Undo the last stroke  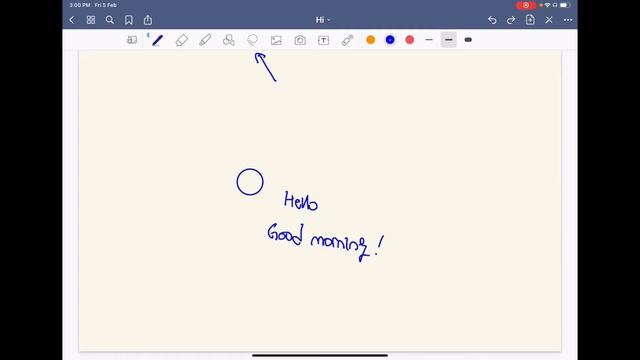point(492,20)
